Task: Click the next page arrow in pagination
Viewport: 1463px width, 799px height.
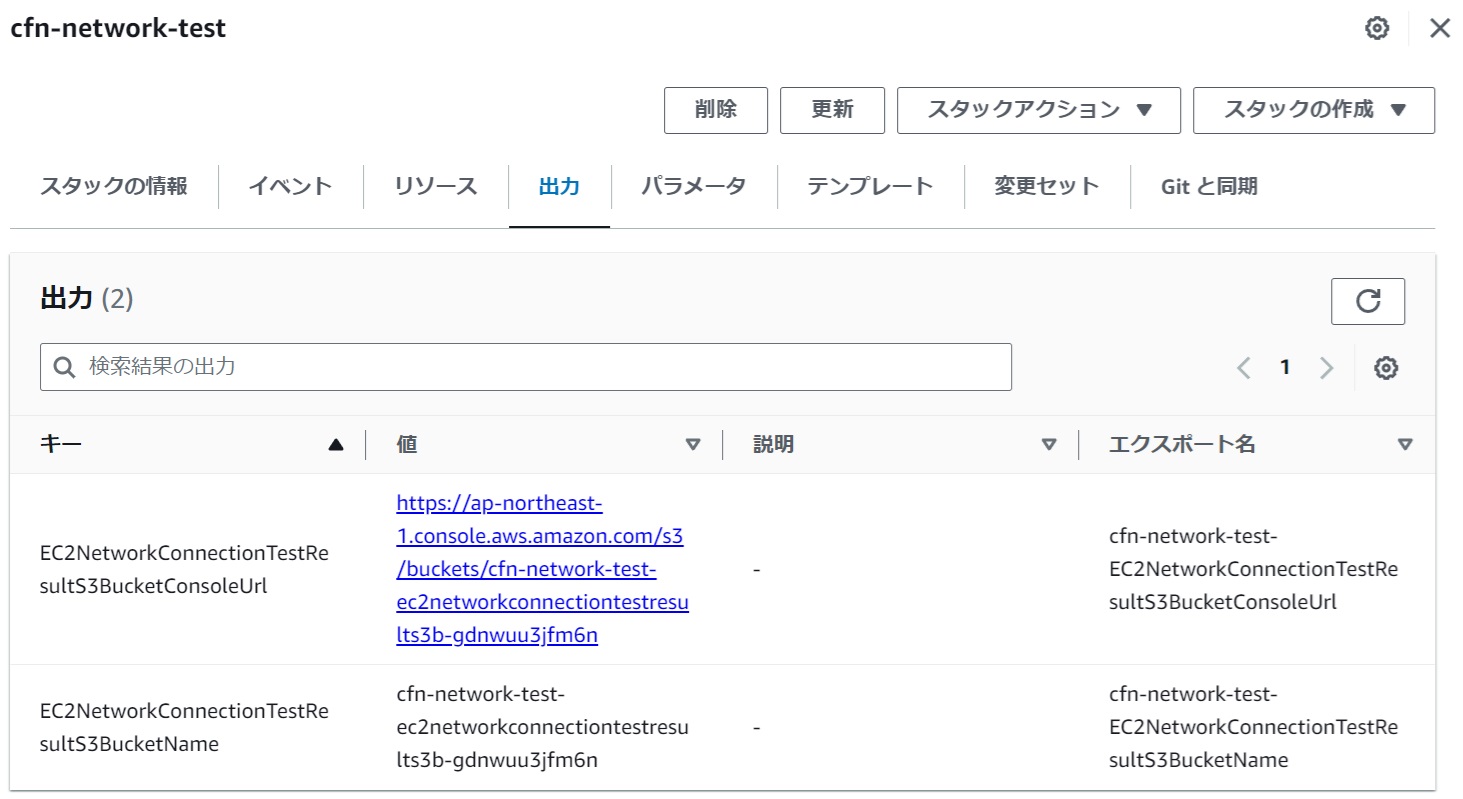Action: pyautogui.click(x=1326, y=368)
